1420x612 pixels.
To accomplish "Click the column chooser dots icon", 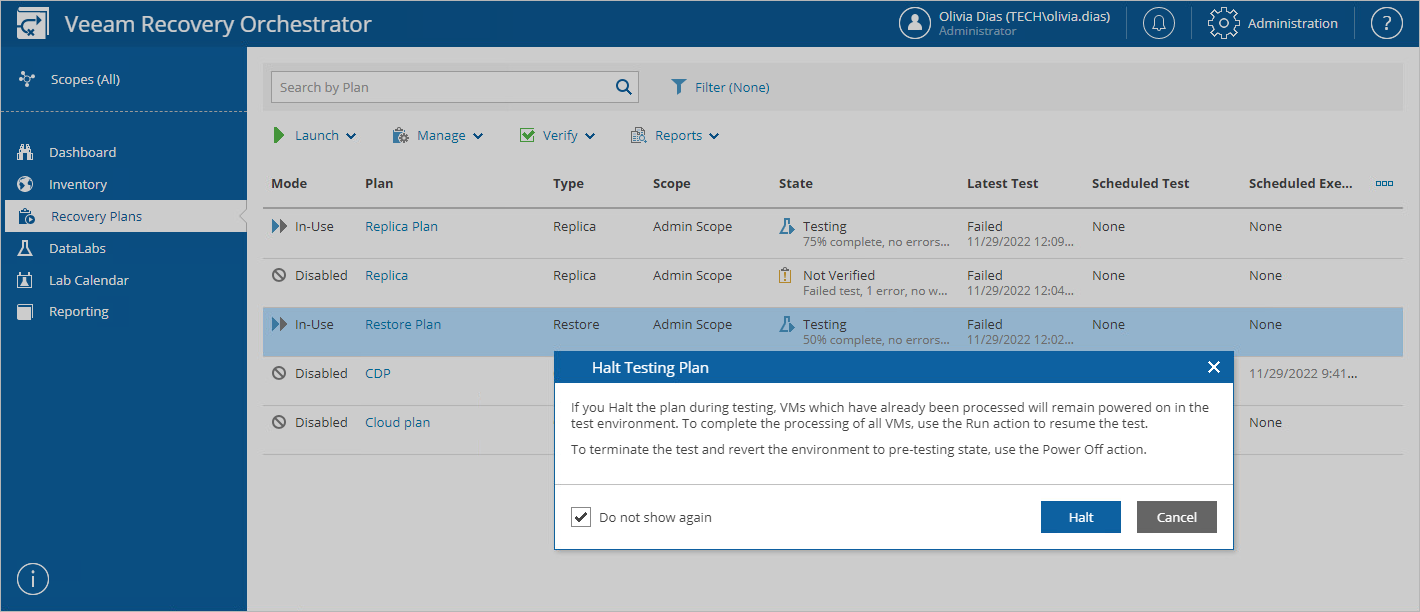I will (x=1384, y=184).
